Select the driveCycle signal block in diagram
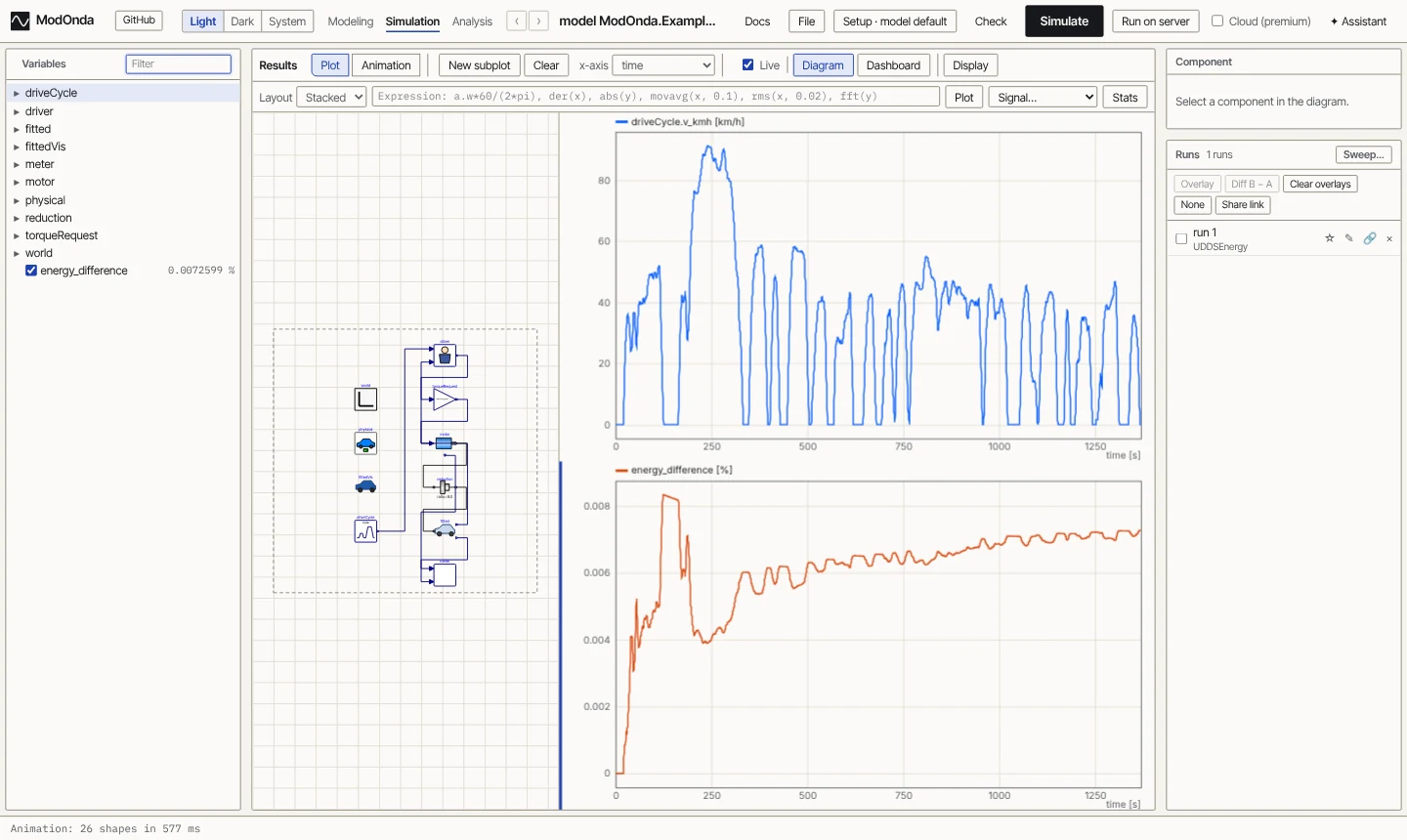Screen dimensions: 1407x840 pyautogui.click(x=365, y=531)
